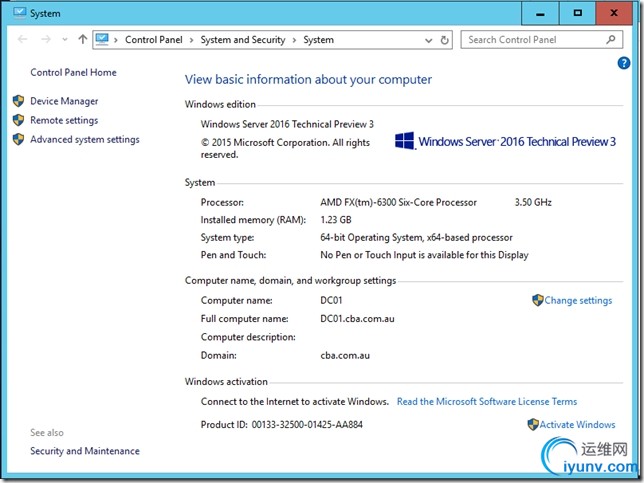
Task: Select Control Panel in breadcrumb
Action: (154, 40)
